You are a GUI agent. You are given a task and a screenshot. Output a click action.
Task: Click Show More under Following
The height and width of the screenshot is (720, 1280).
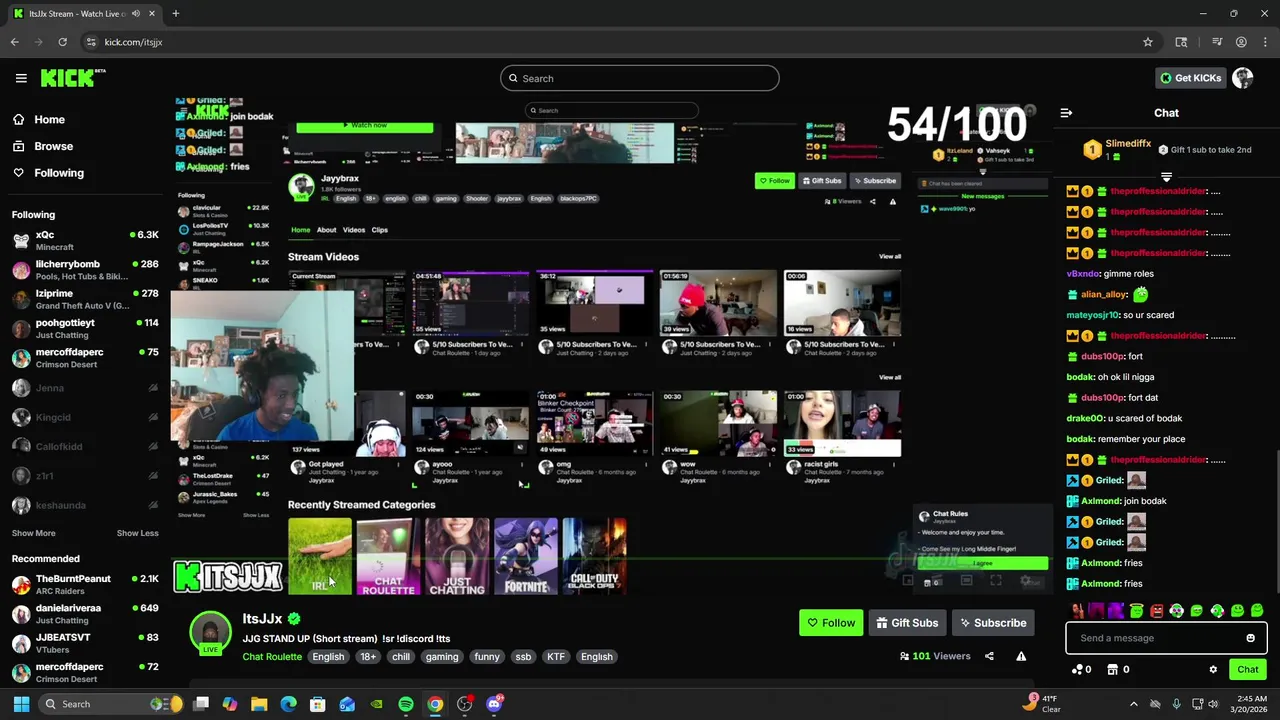[x=33, y=533]
